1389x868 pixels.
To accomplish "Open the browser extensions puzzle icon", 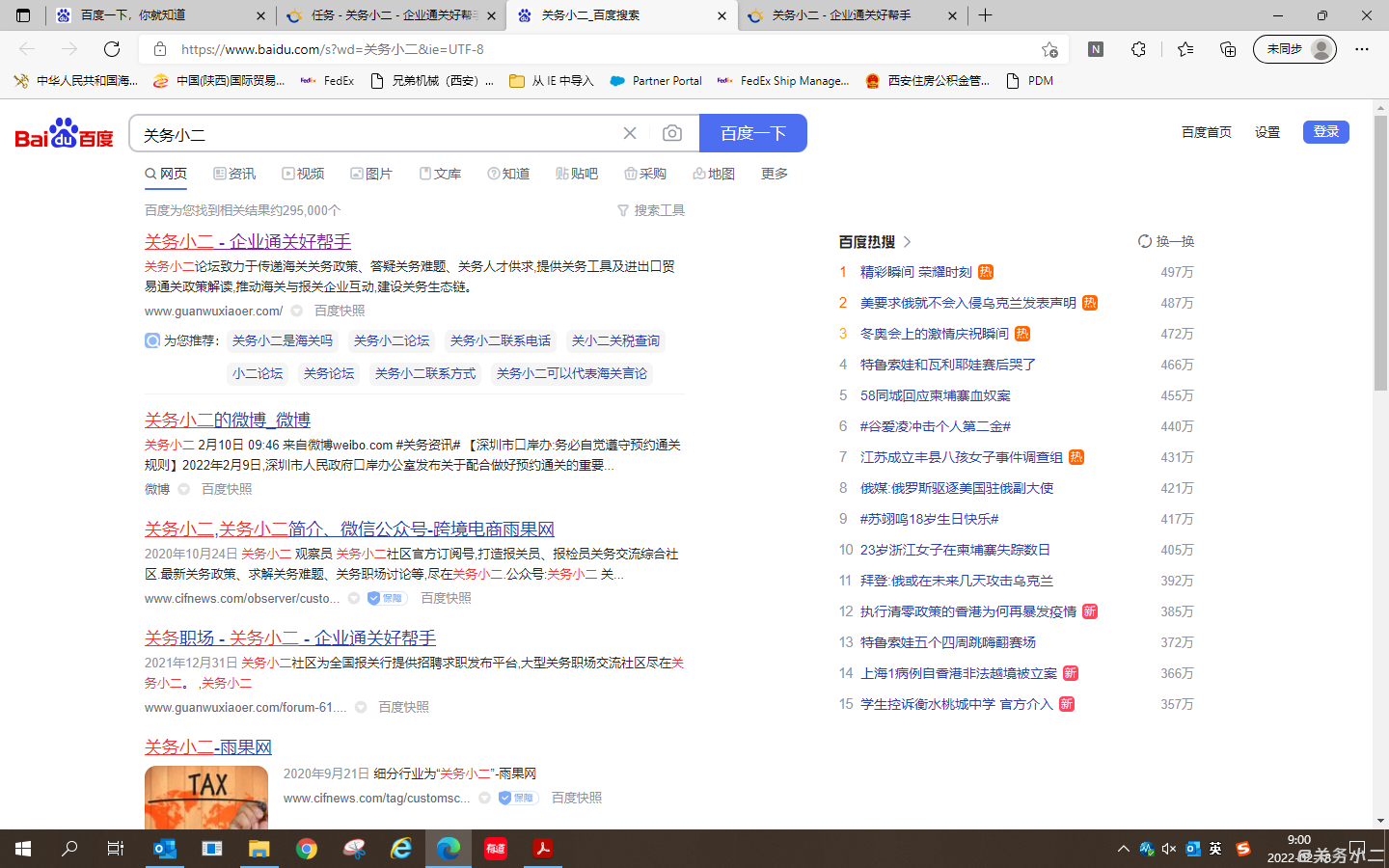I will click(1139, 49).
